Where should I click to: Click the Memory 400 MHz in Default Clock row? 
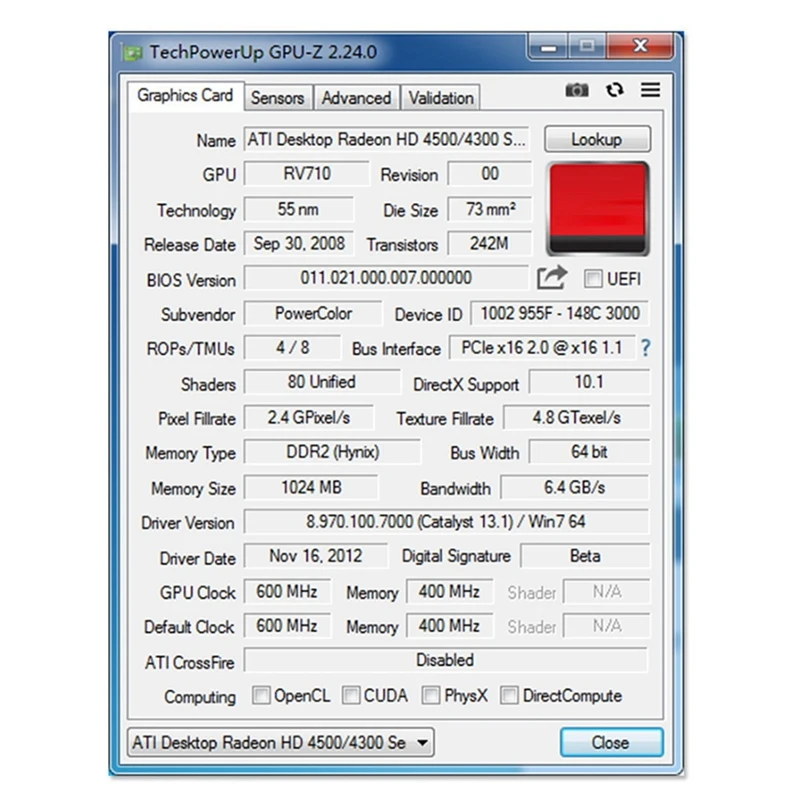pyautogui.click(x=449, y=626)
